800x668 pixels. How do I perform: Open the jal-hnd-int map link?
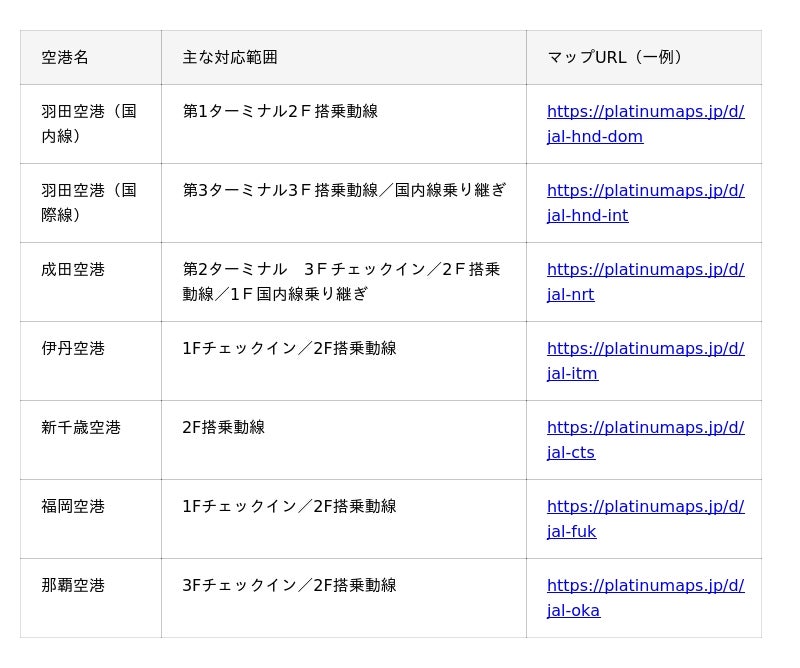(645, 203)
